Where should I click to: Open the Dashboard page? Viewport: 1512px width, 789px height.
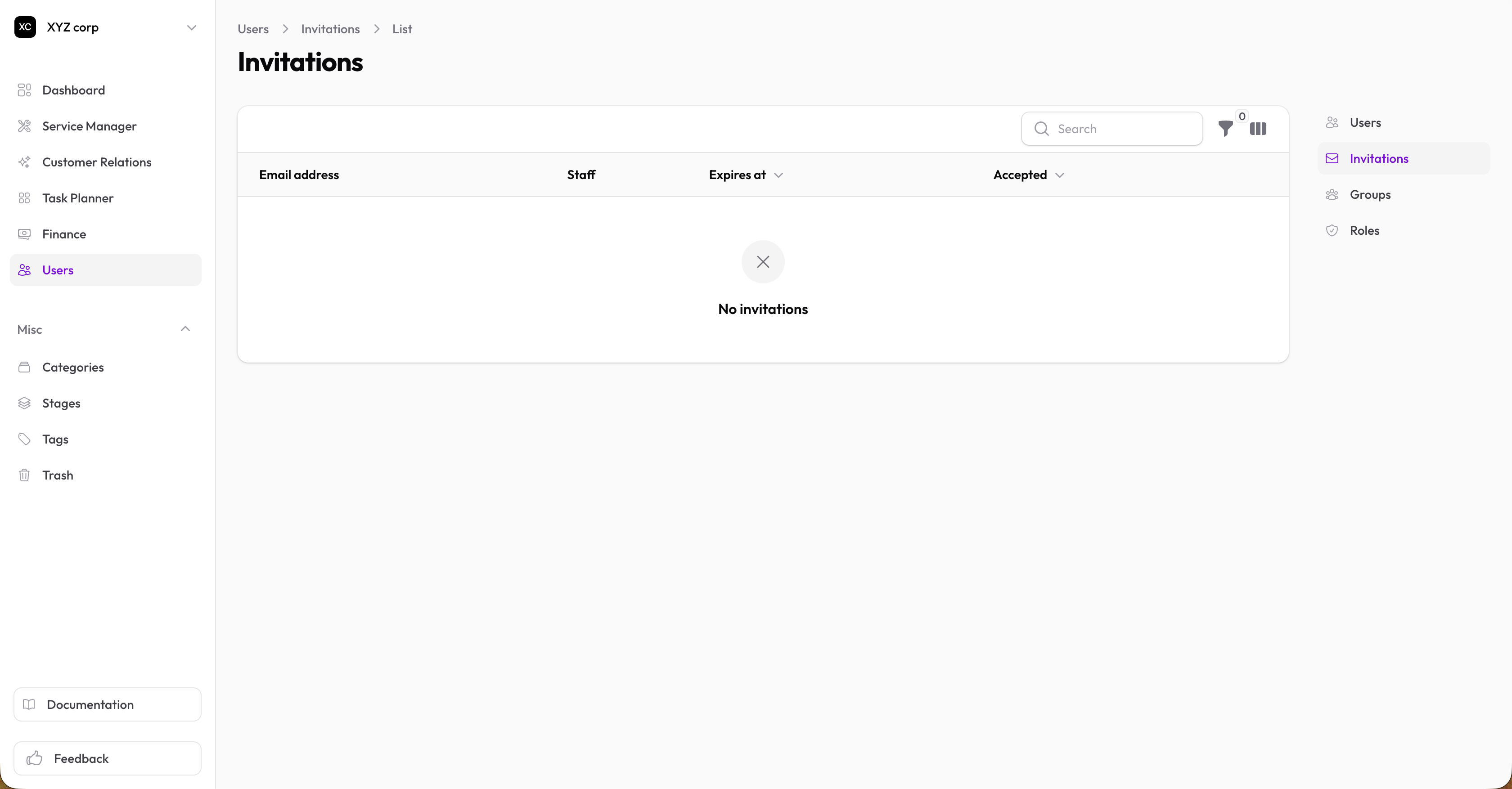[106, 90]
